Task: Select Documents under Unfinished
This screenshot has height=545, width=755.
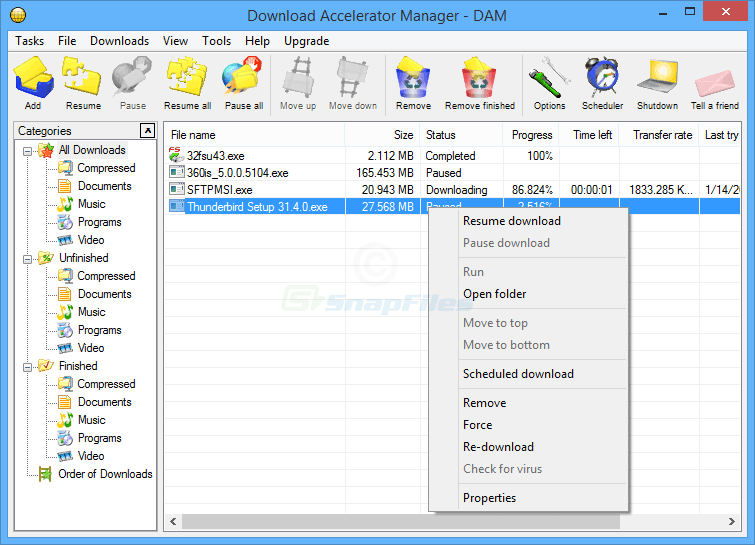Action: point(104,294)
